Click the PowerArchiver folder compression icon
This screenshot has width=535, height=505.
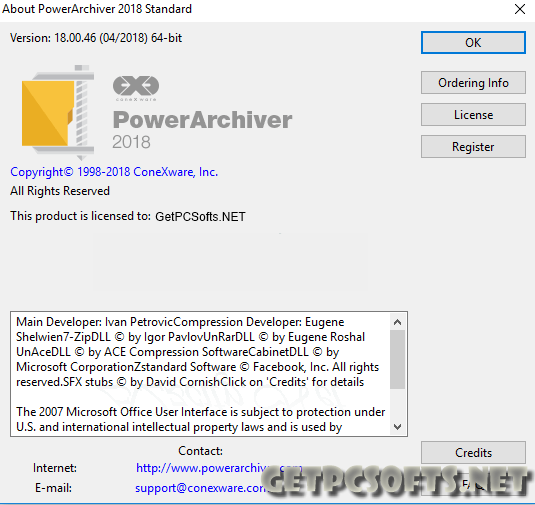click(57, 113)
